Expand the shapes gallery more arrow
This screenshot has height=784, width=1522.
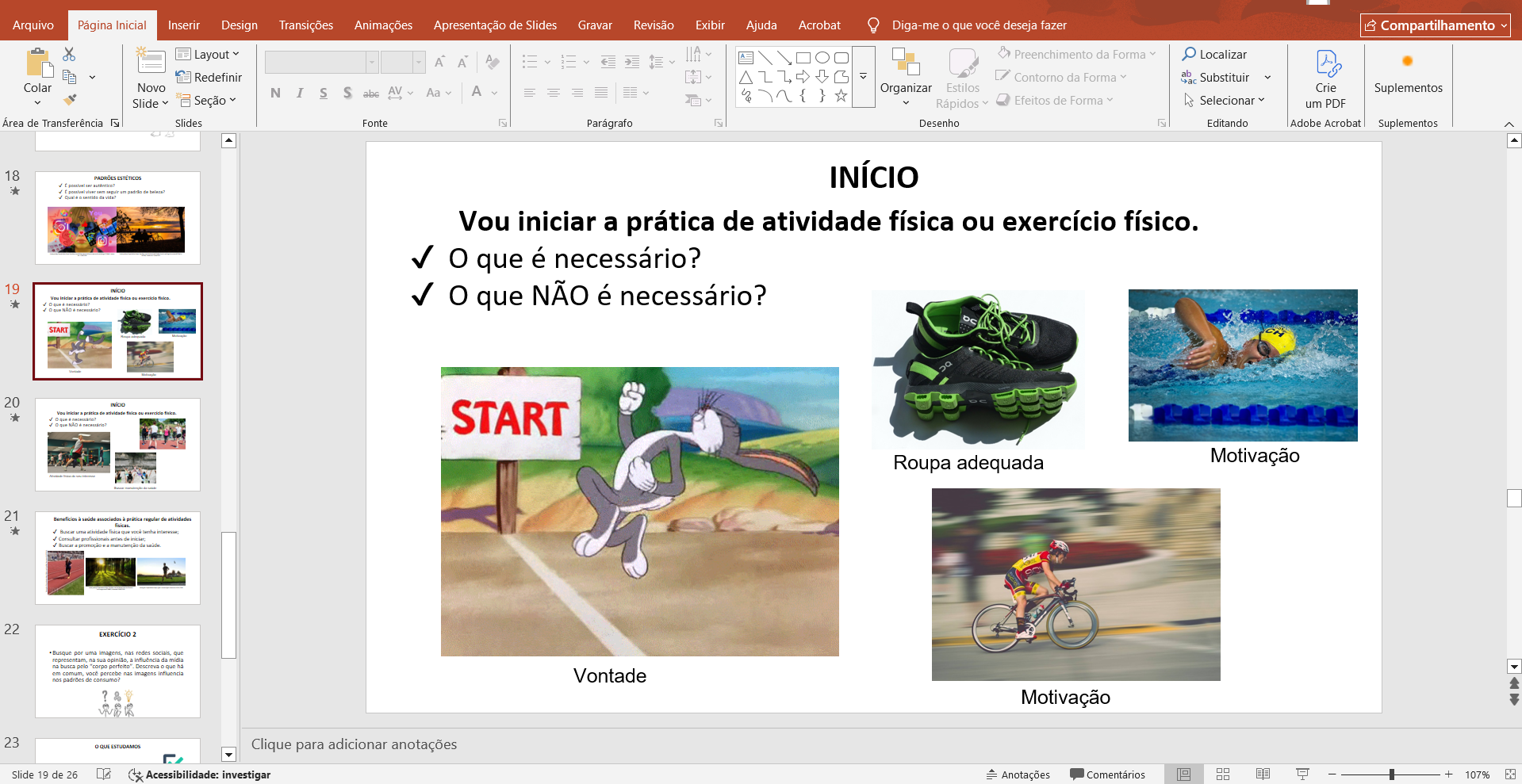864,77
